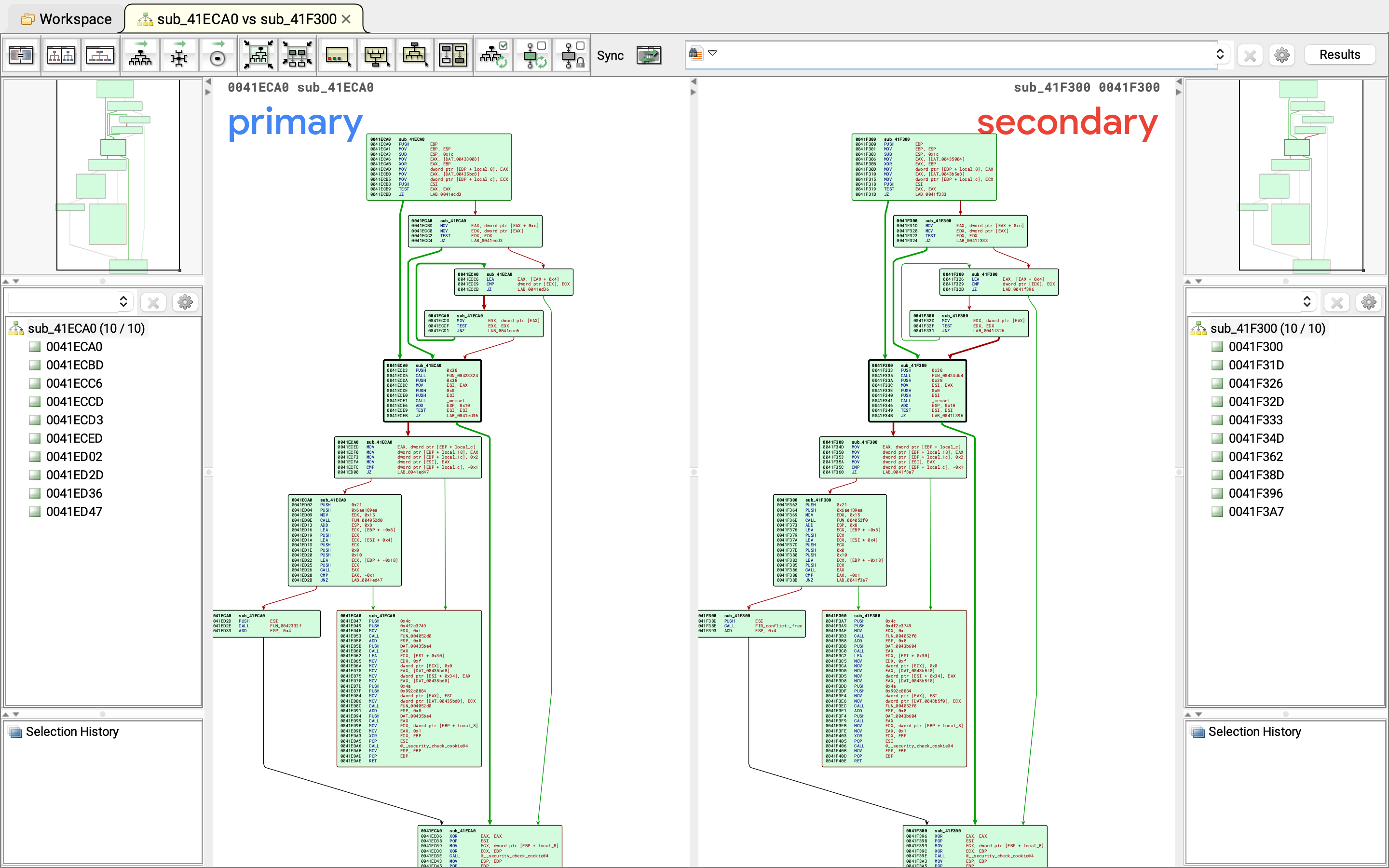Screen dimensions: 1389x868
Task: Open the secondary tree filter dropdown
Action: coord(1307,301)
